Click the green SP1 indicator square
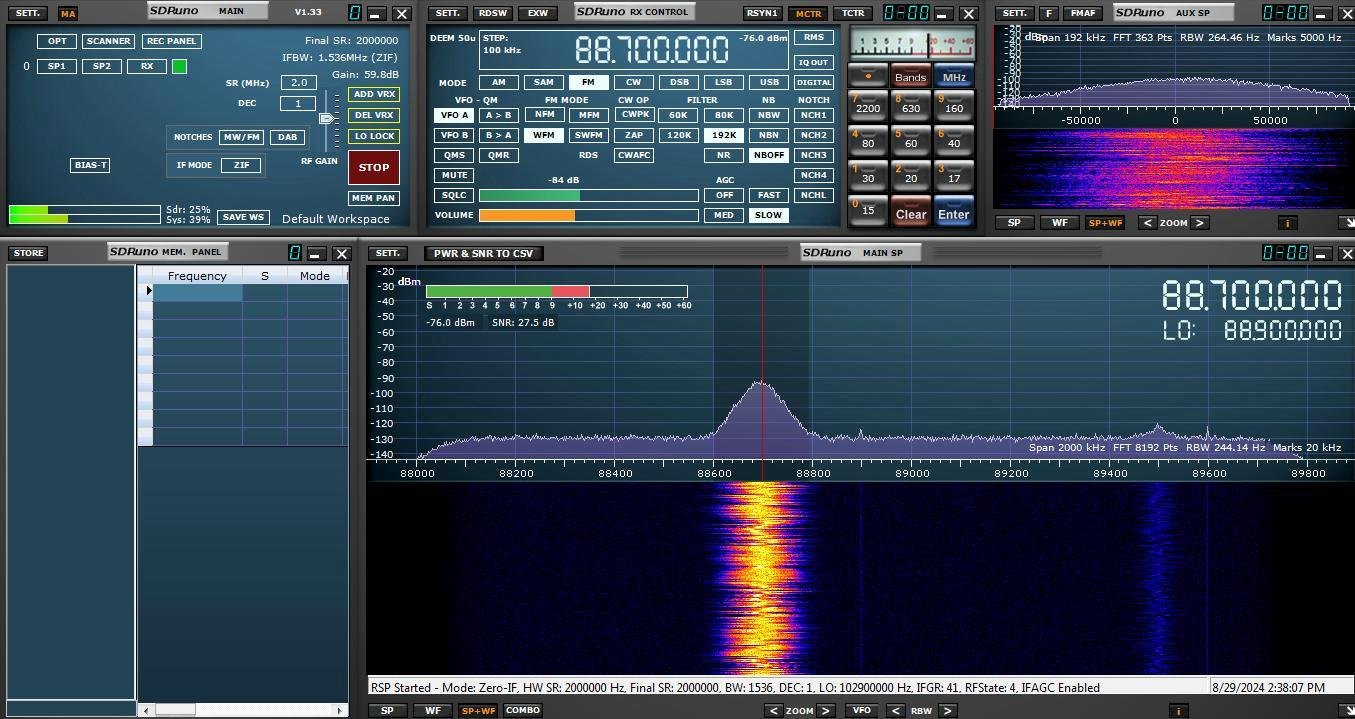Viewport: 1355px width, 719px height. [x=179, y=67]
